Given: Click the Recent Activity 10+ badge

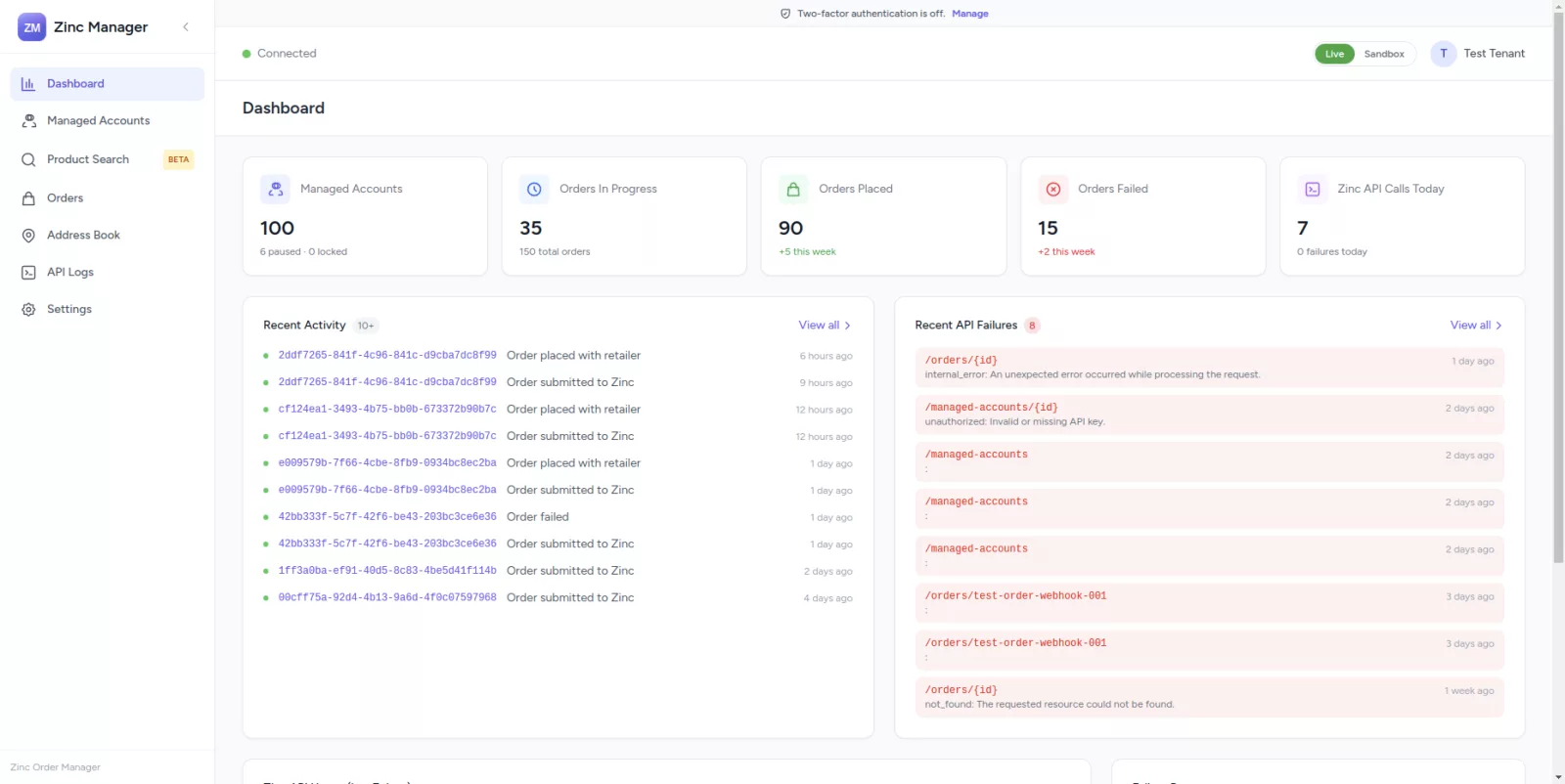Looking at the screenshot, I should click(x=366, y=327).
